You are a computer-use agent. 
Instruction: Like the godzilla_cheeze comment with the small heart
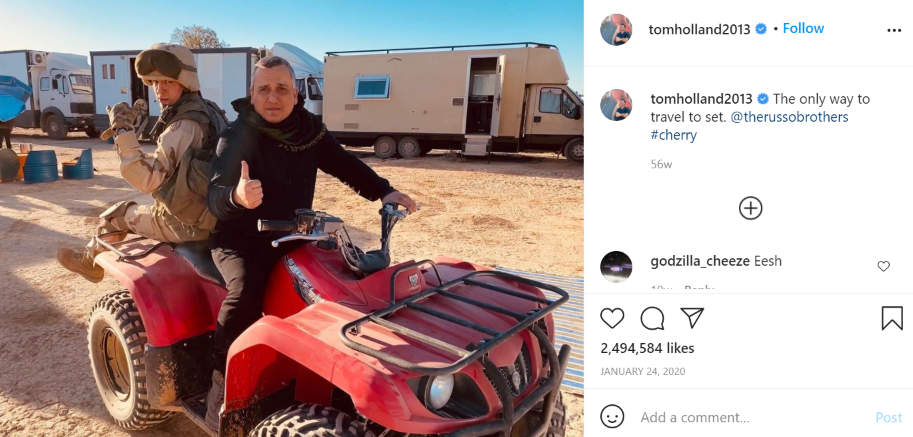tap(883, 266)
